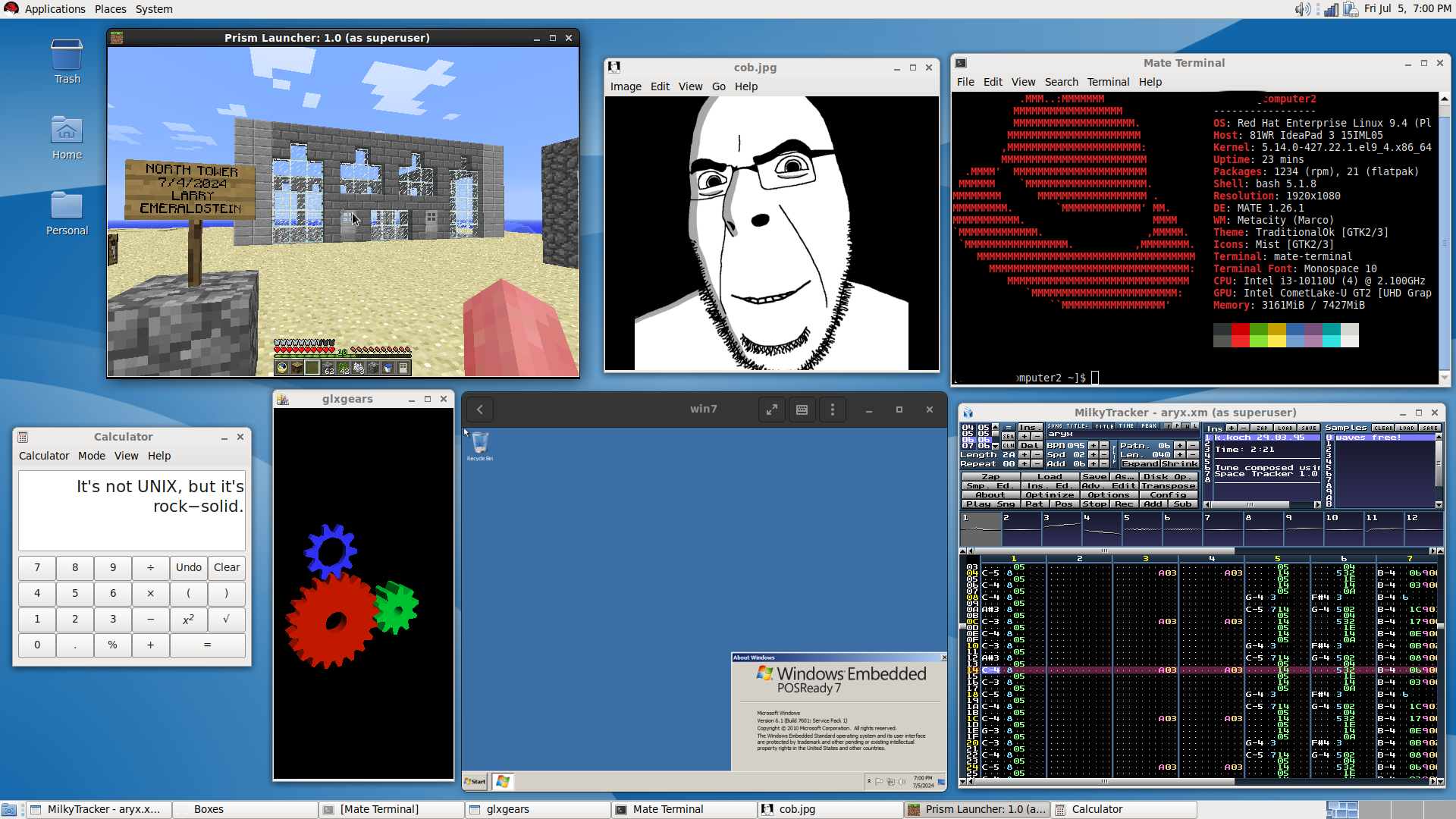Select the Trash desktop icon
This screenshot has height=819, width=1456.
(x=67, y=61)
